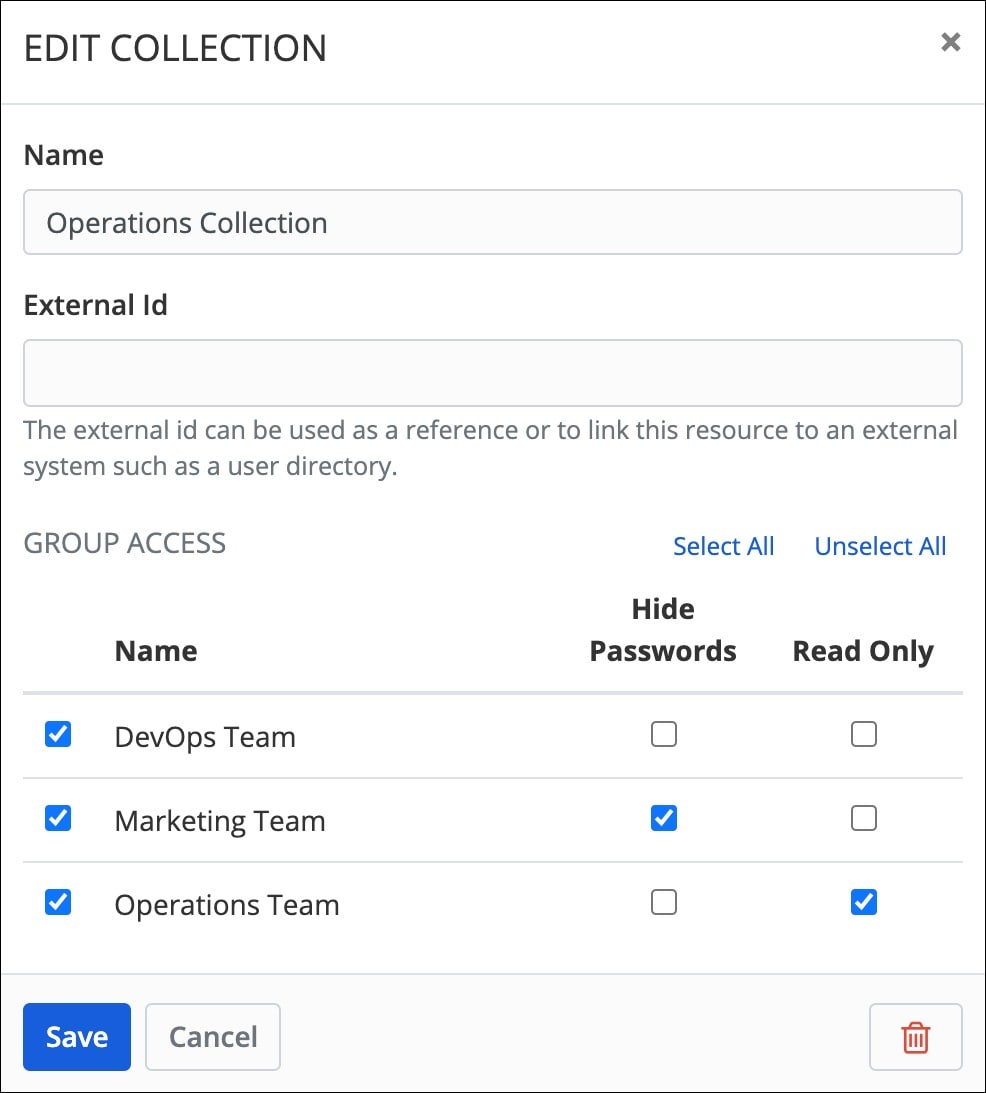Screen dimensions: 986x1093
Task: Click the Read Only column header
Action: tap(863, 650)
